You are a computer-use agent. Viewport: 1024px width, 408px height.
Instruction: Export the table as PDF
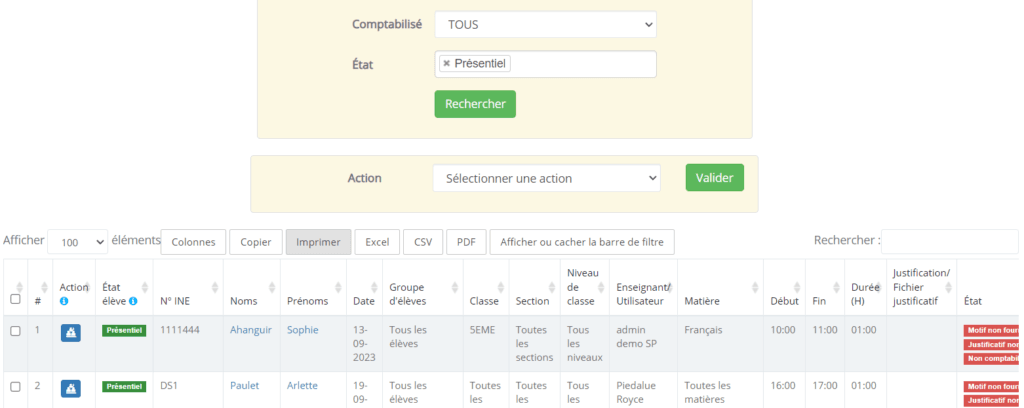click(465, 242)
